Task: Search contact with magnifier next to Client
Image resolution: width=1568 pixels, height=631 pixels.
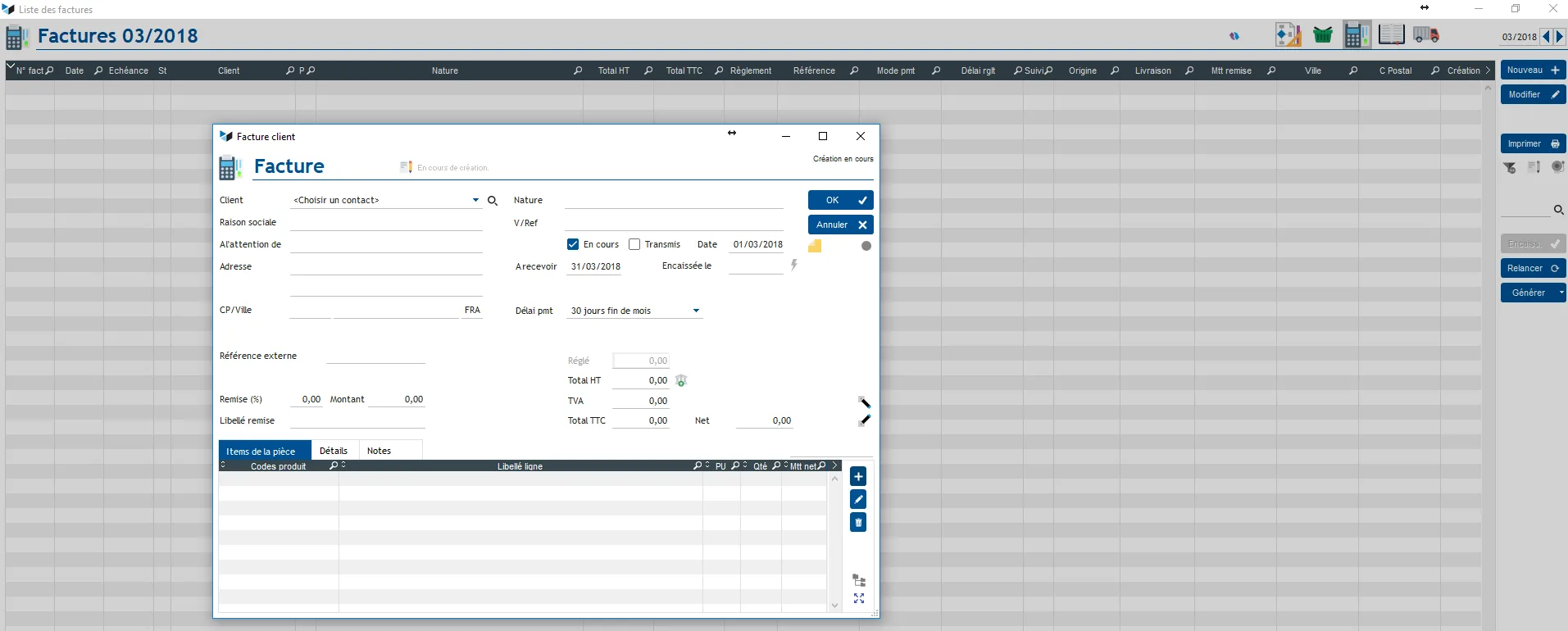Action: coord(493,201)
